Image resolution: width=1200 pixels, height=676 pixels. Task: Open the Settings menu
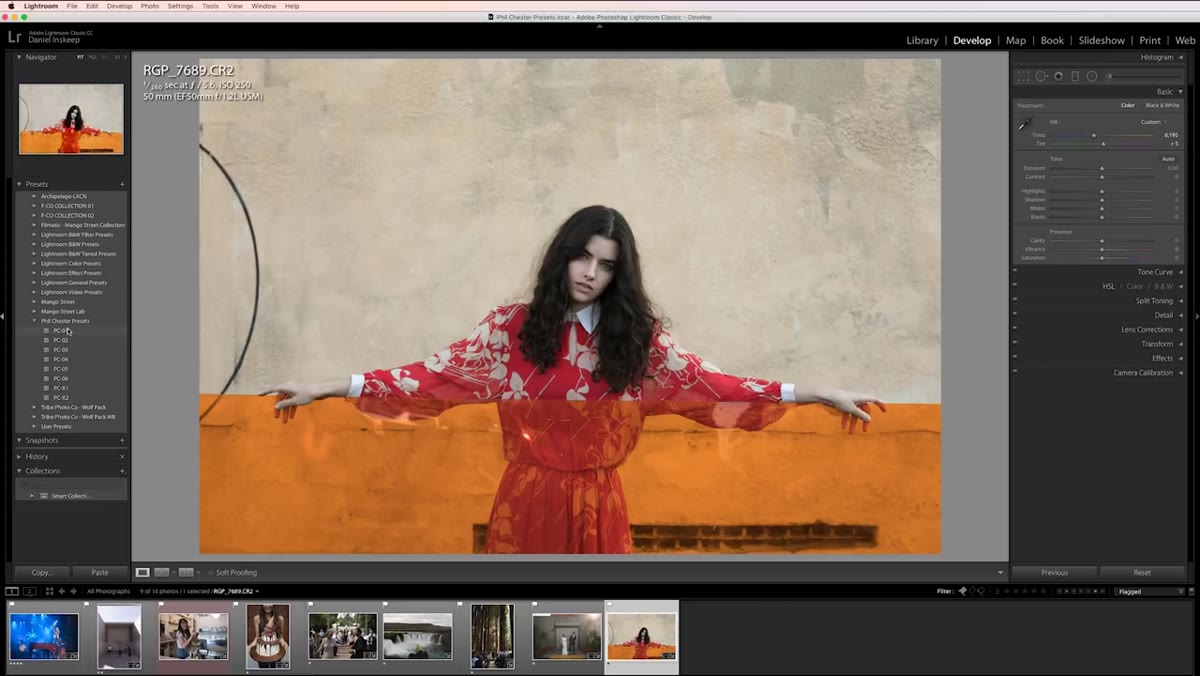pos(180,6)
